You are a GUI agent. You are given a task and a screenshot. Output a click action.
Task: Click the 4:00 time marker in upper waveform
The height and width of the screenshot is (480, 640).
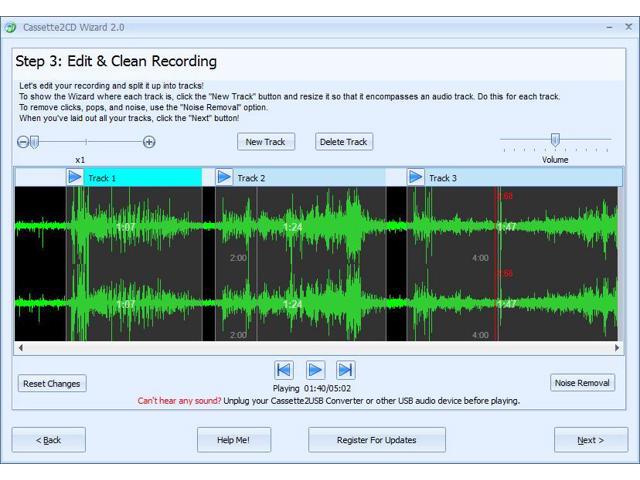pyautogui.click(x=480, y=258)
